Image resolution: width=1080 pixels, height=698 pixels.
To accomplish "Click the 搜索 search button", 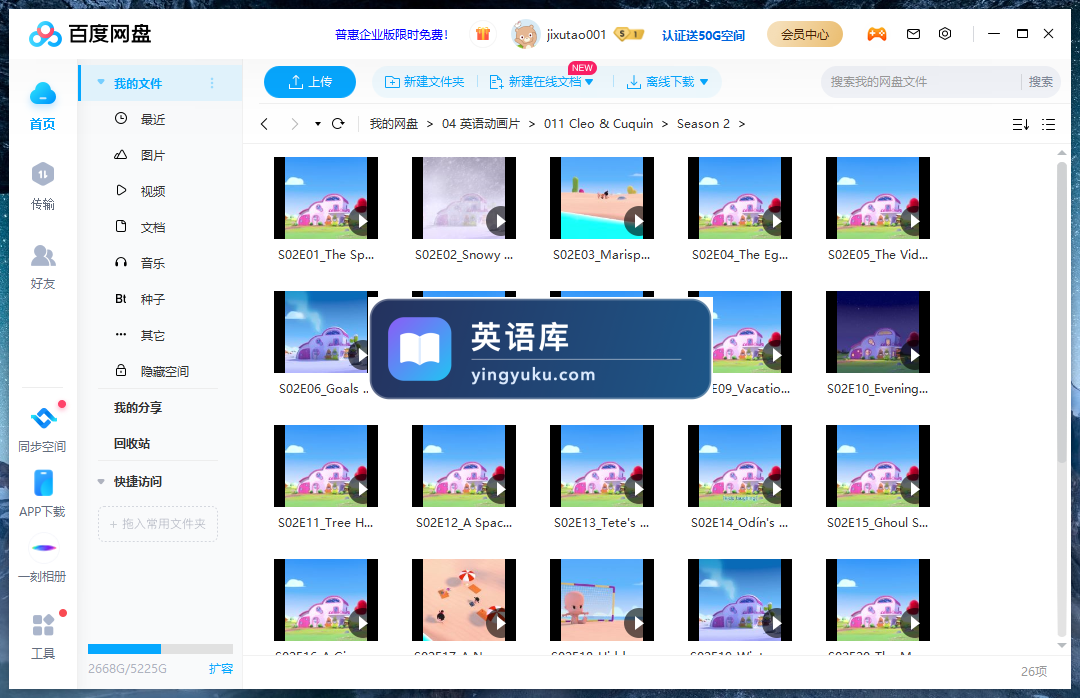I will click(1040, 82).
